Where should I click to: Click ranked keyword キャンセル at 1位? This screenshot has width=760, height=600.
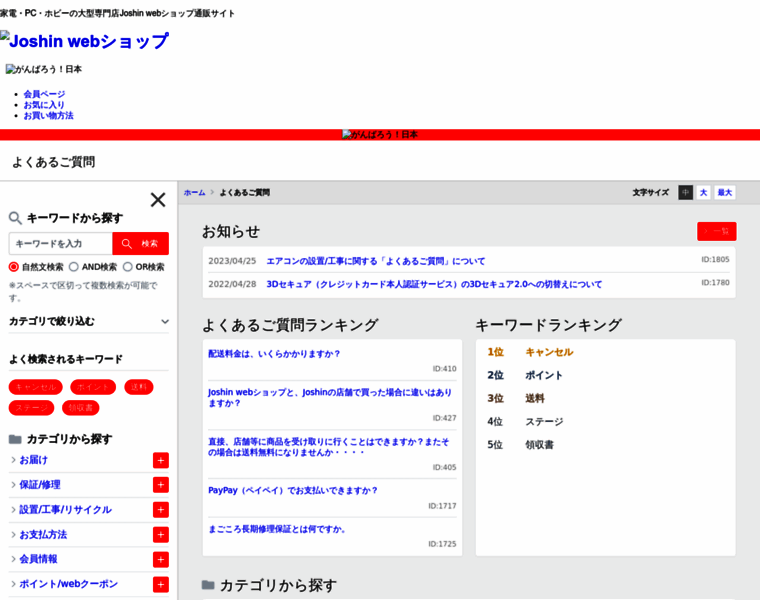click(x=549, y=352)
